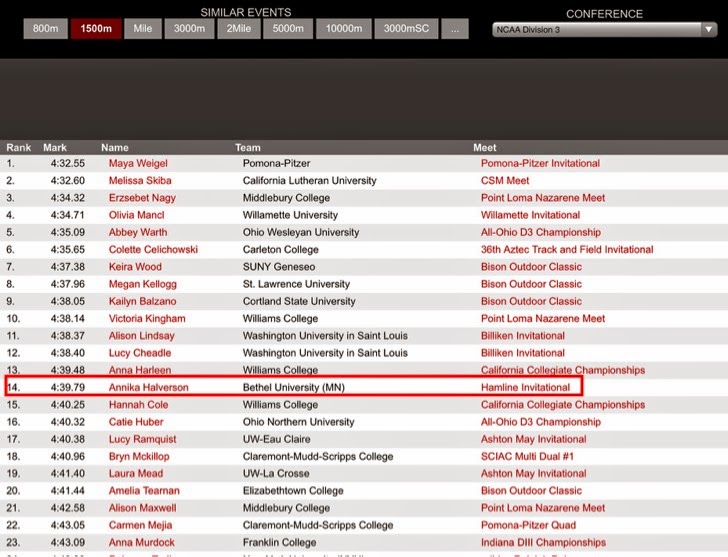This screenshot has width=728, height=557.
Task: Select the mark 4:32.55
Action: coord(68,163)
